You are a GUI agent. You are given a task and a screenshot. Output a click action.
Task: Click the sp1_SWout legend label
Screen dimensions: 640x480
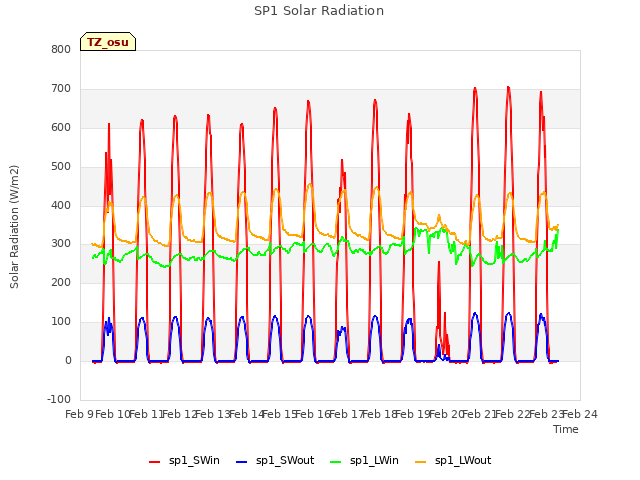285,460
